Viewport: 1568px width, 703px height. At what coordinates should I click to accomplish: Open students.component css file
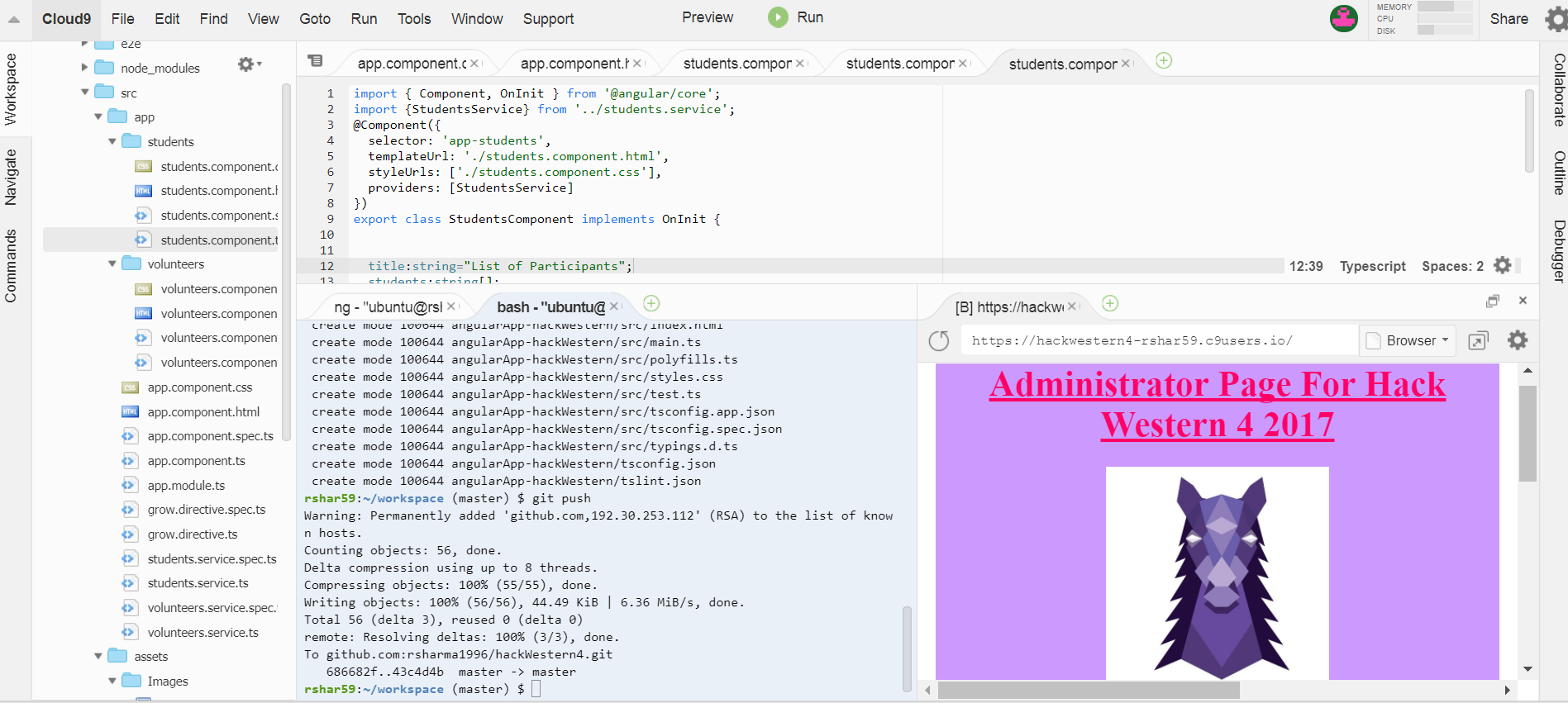tap(218, 166)
